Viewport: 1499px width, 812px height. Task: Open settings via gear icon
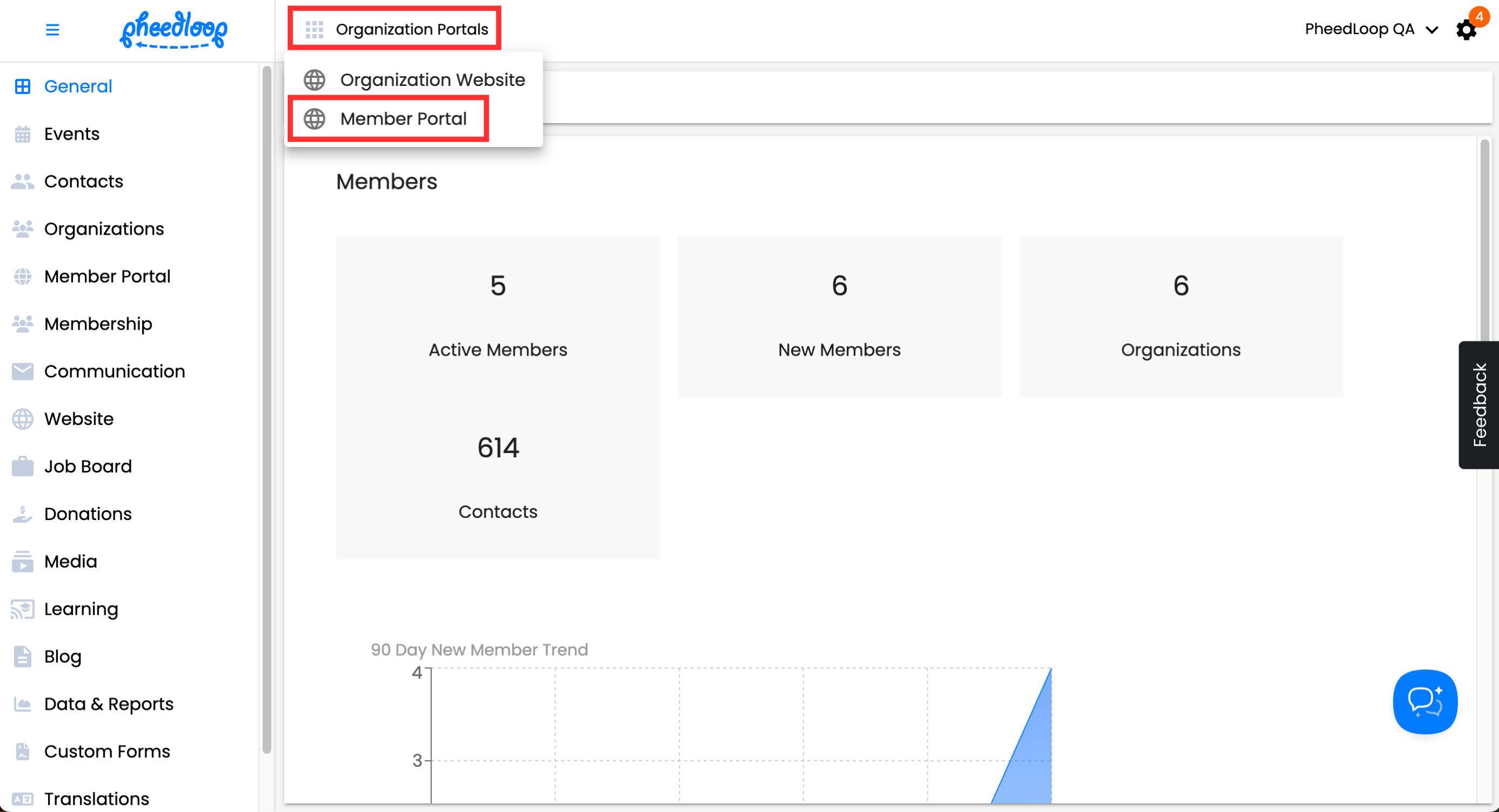(x=1465, y=30)
